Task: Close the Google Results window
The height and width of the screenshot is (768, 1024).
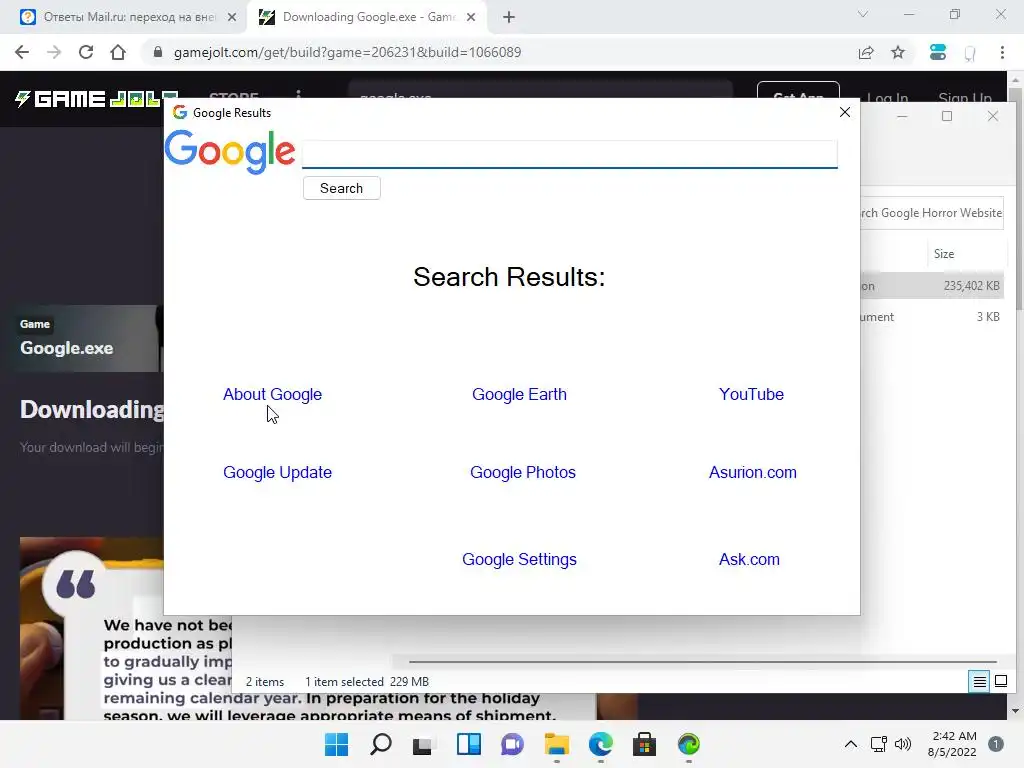Action: [x=844, y=112]
